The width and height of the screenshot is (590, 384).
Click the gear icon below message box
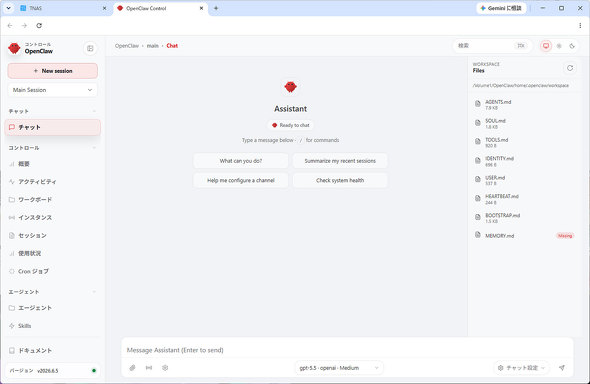[165, 368]
